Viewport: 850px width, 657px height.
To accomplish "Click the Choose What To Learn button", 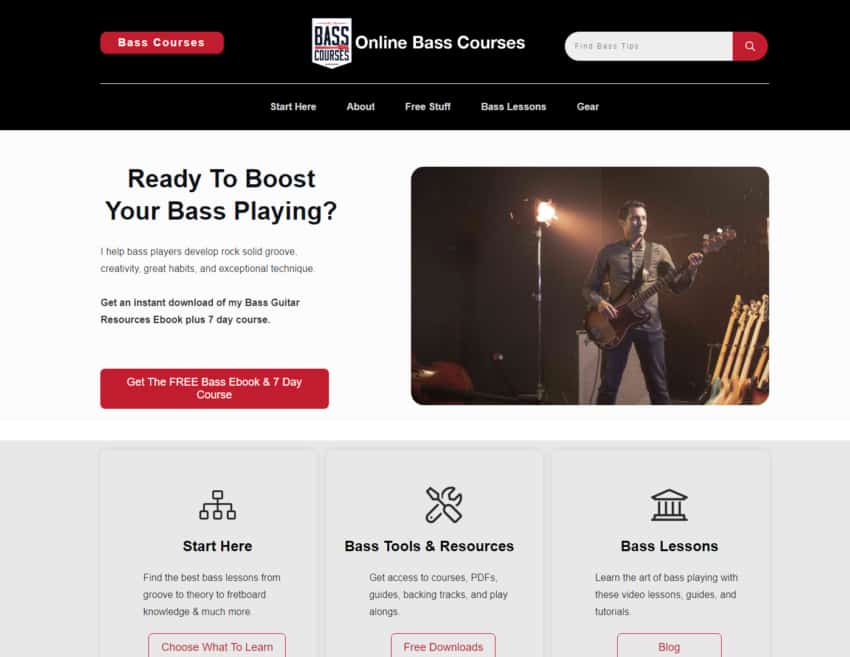I will (x=217, y=646).
